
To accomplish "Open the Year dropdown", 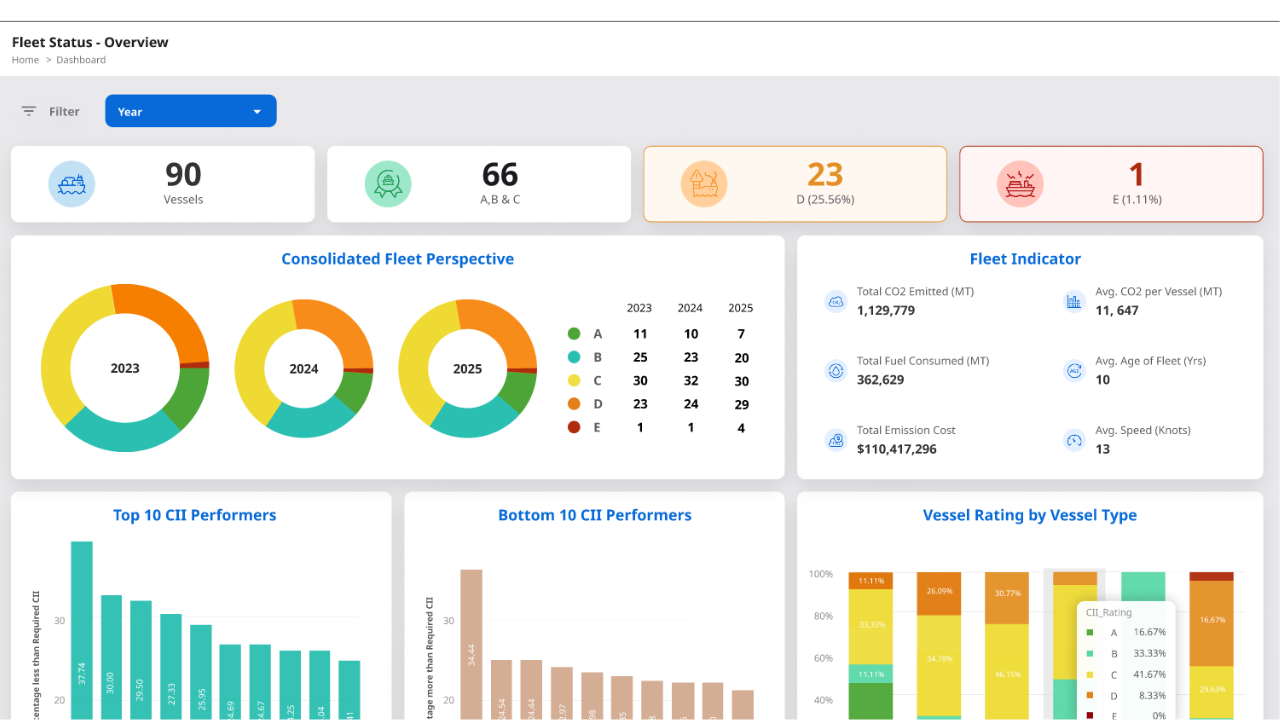I will click(190, 111).
